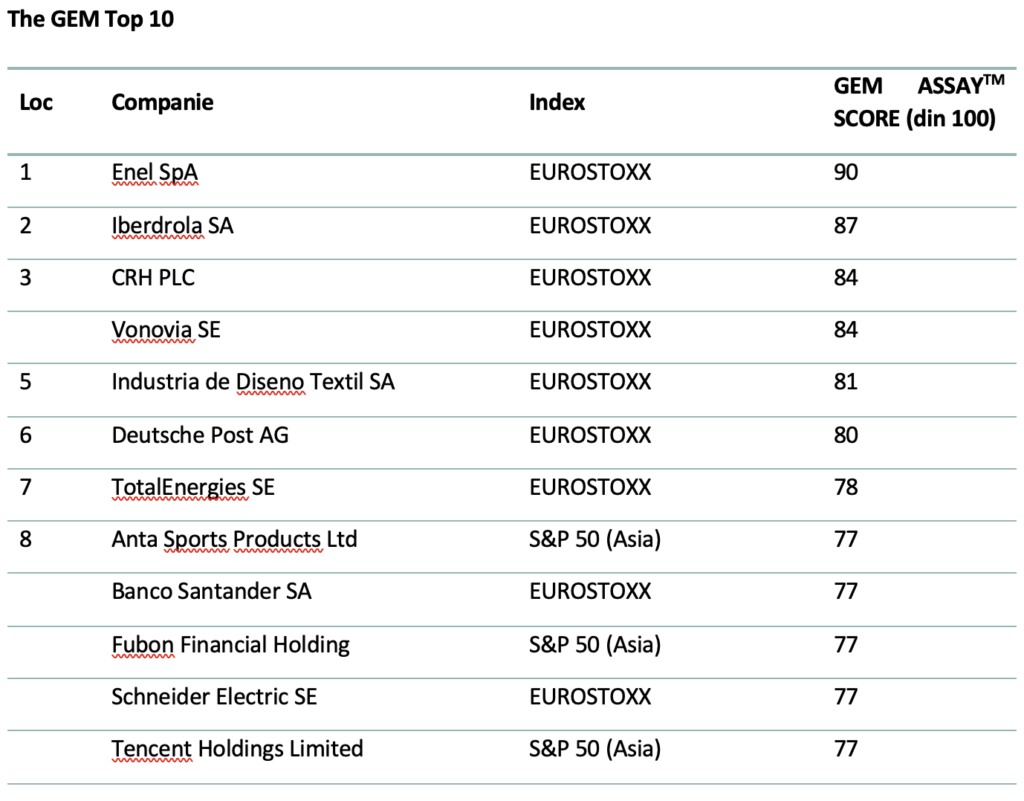Viewport: 1024px width, 801px height.
Task: Select the CRH PLC cell
Action: (x=153, y=278)
